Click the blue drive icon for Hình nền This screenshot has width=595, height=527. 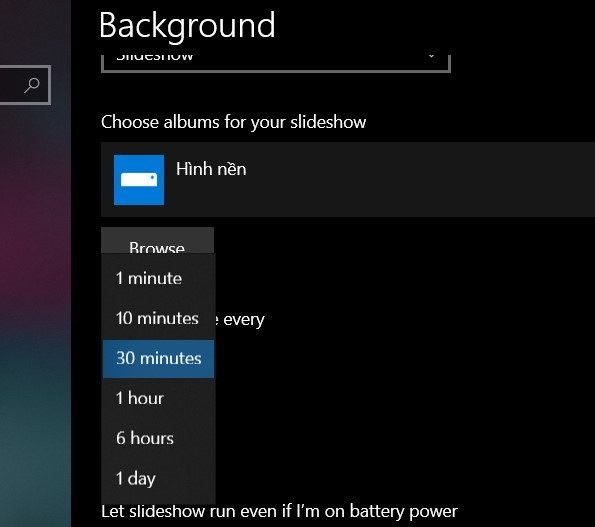[x=139, y=180]
